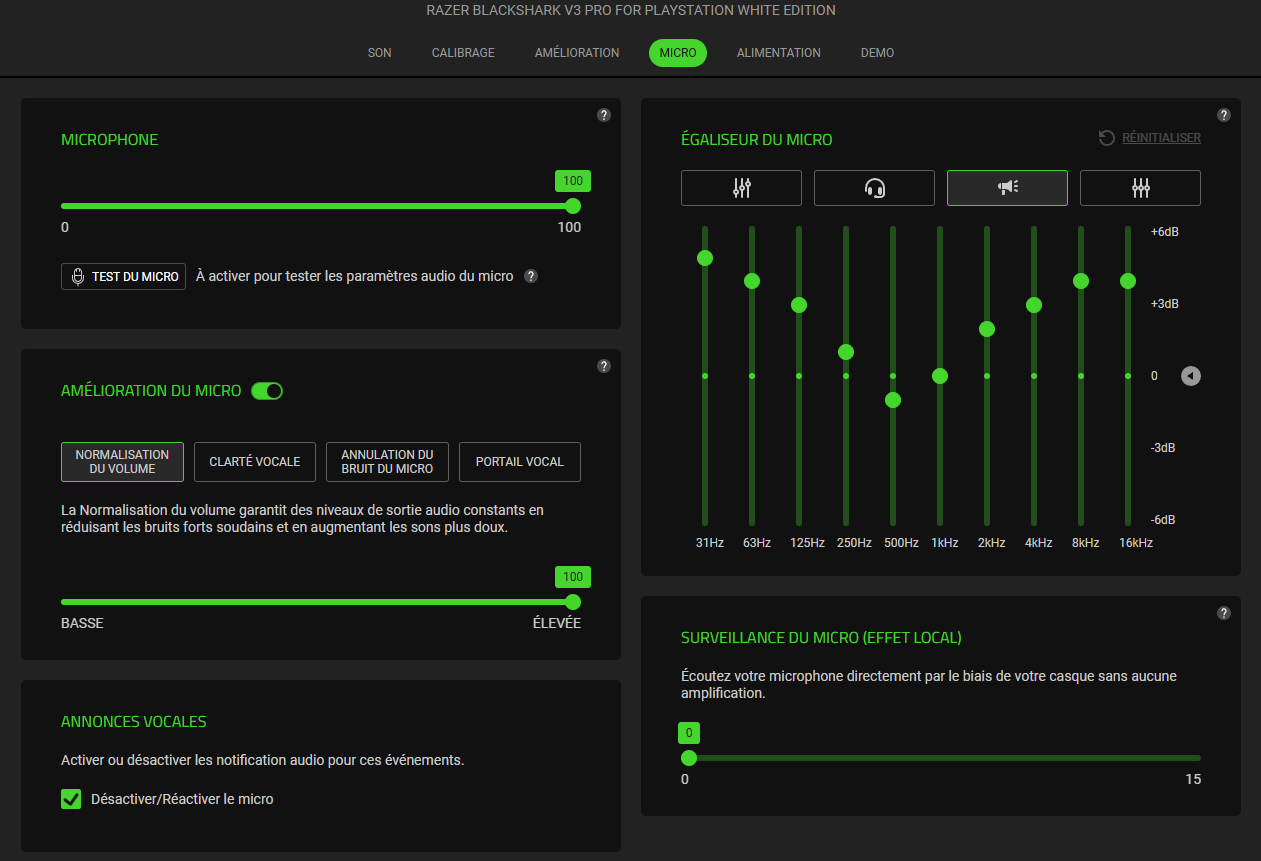Image resolution: width=1261 pixels, height=861 pixels.
Task: Click the 4kHz equalizer band handle
Action: click(x=1034, y=305)
